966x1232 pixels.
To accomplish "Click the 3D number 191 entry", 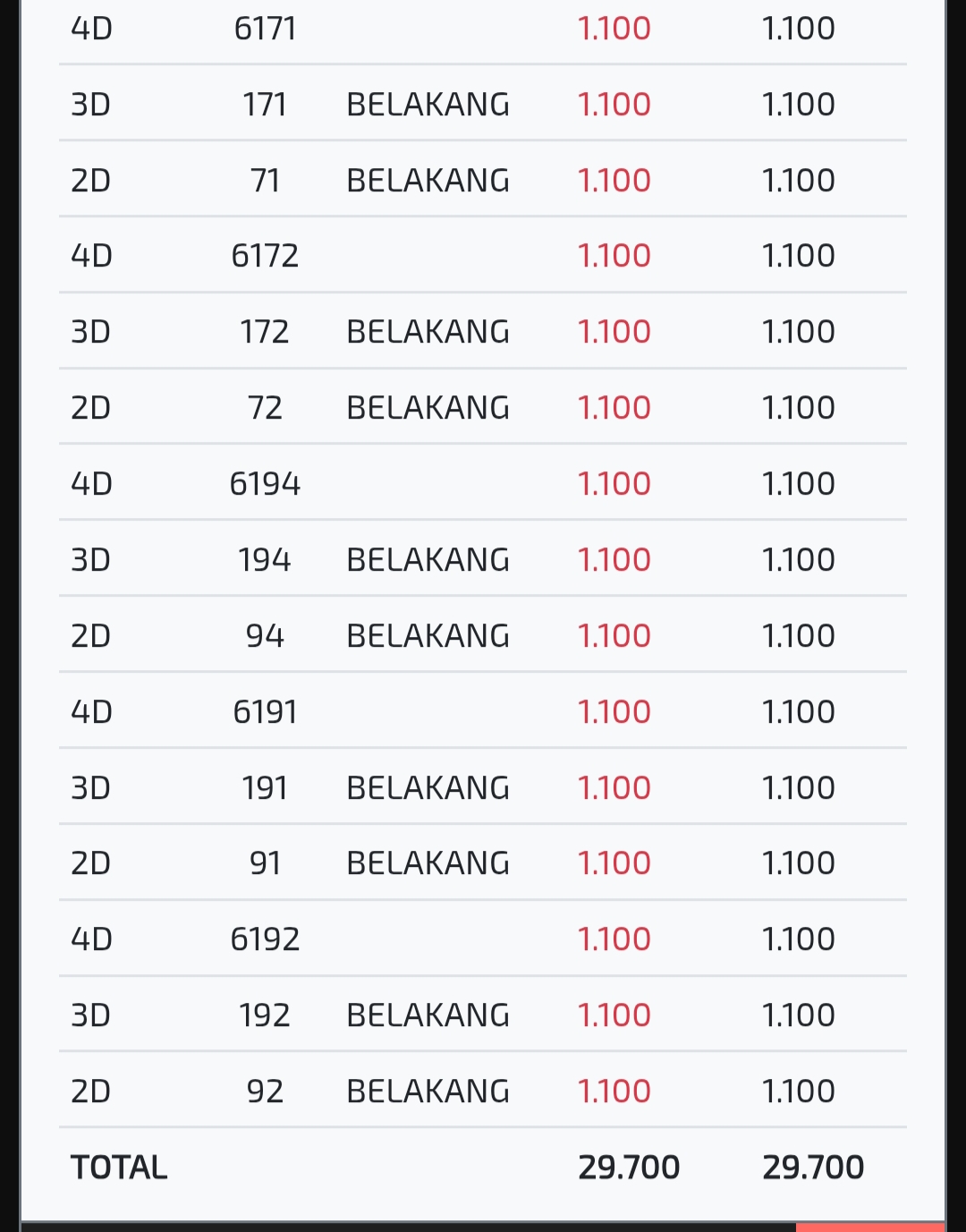I will pyautogui.click(x=265, y=788).
